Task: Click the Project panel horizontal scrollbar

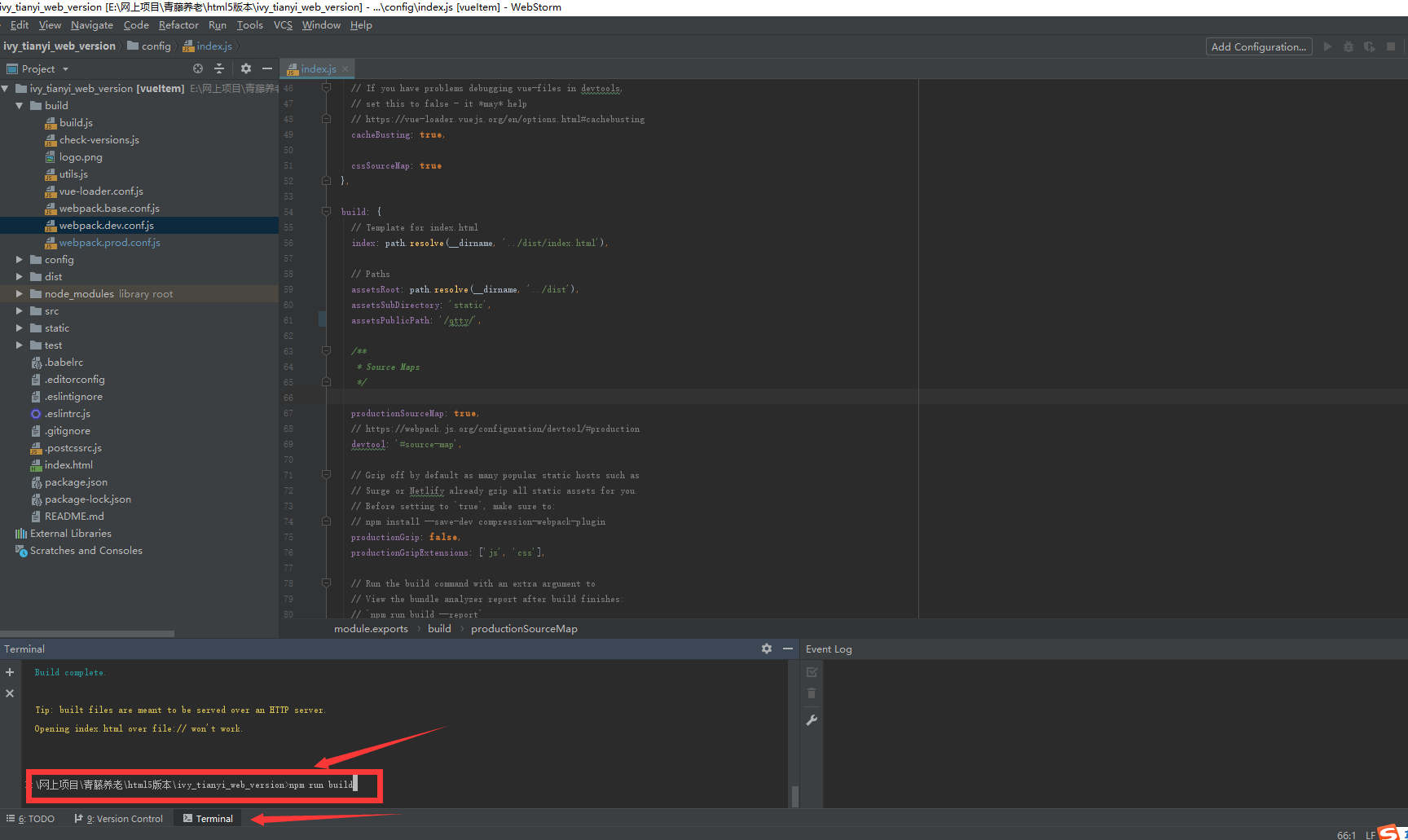Action: coord(87,633)
